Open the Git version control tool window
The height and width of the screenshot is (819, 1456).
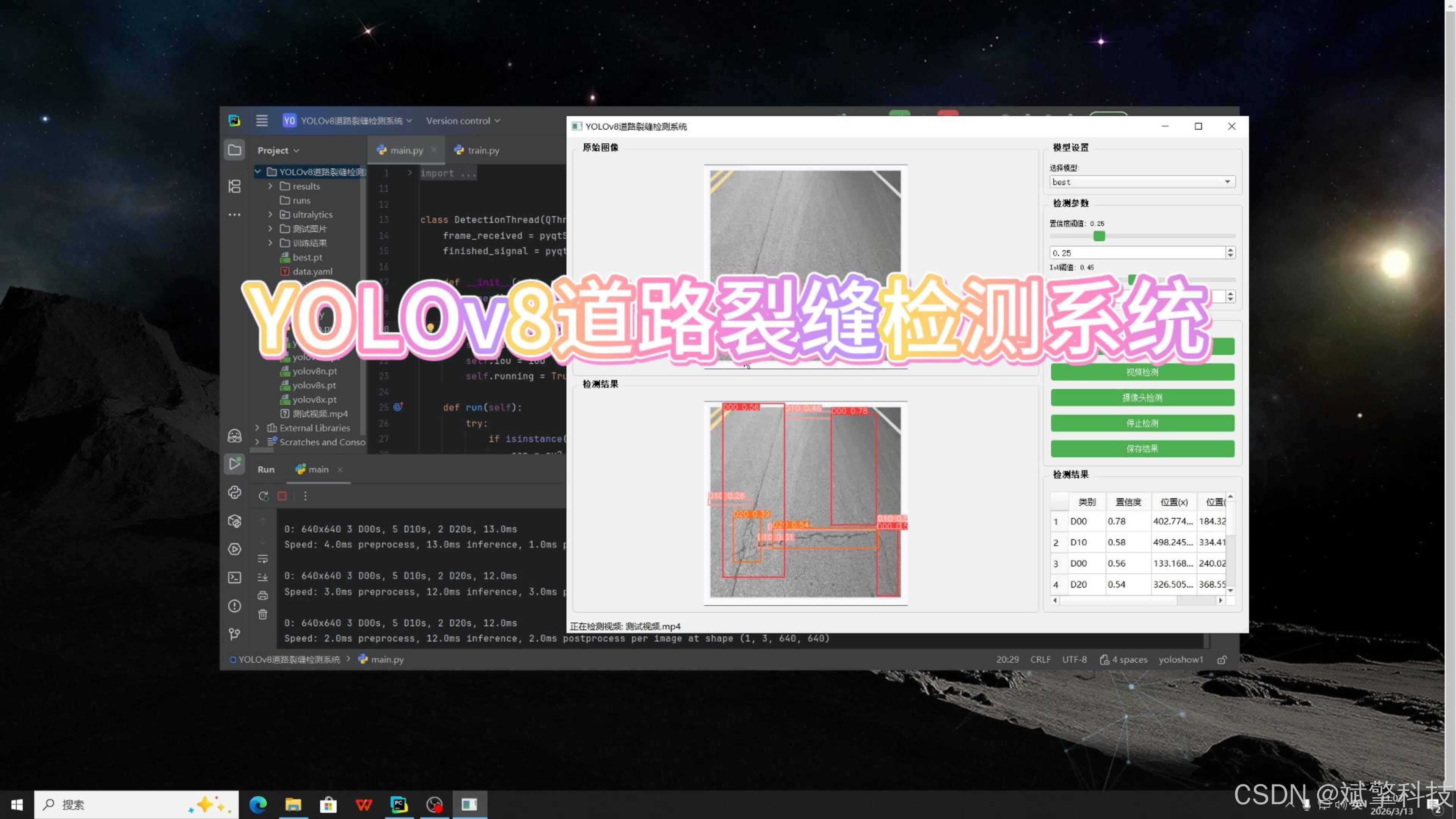tap(235, 634)
